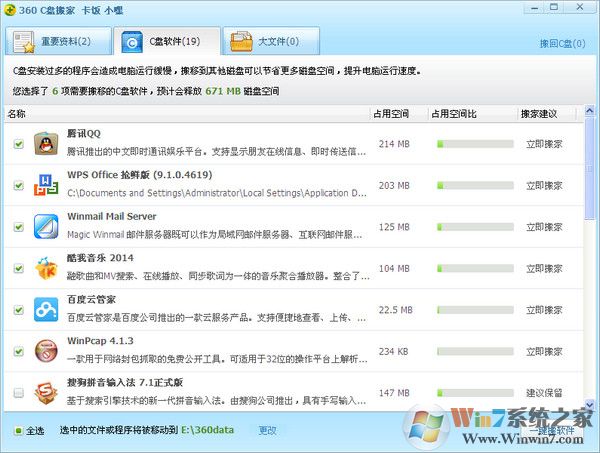Click the 234 KB size value
Image resolution: width=600 pixels, height=453 pixels.
(393, 352)
